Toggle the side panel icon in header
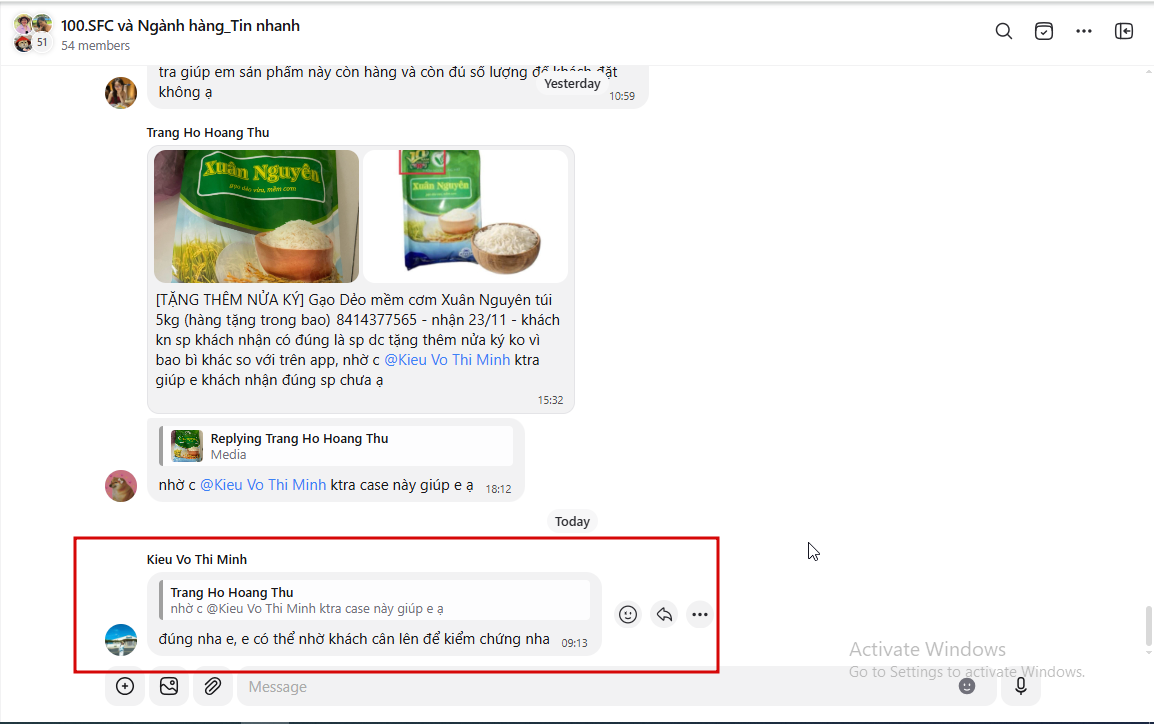1154x724 pixels. click(x=1124, y=31)
